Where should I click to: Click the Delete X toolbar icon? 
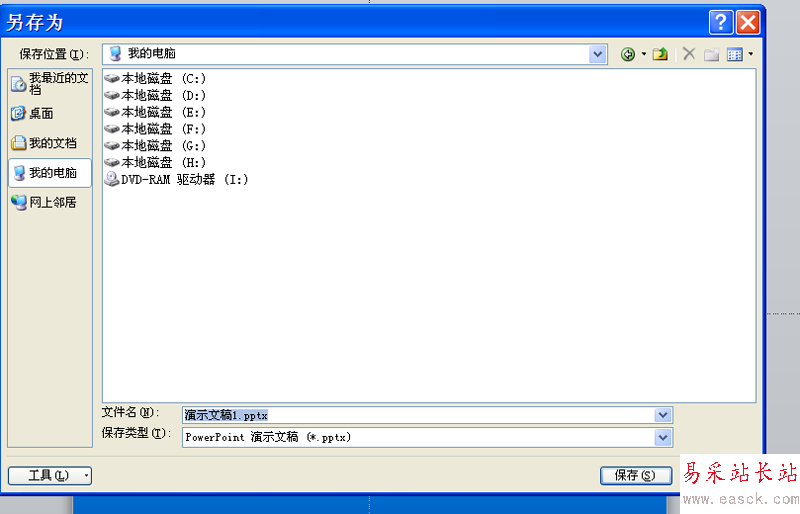[x=689, y=54]
